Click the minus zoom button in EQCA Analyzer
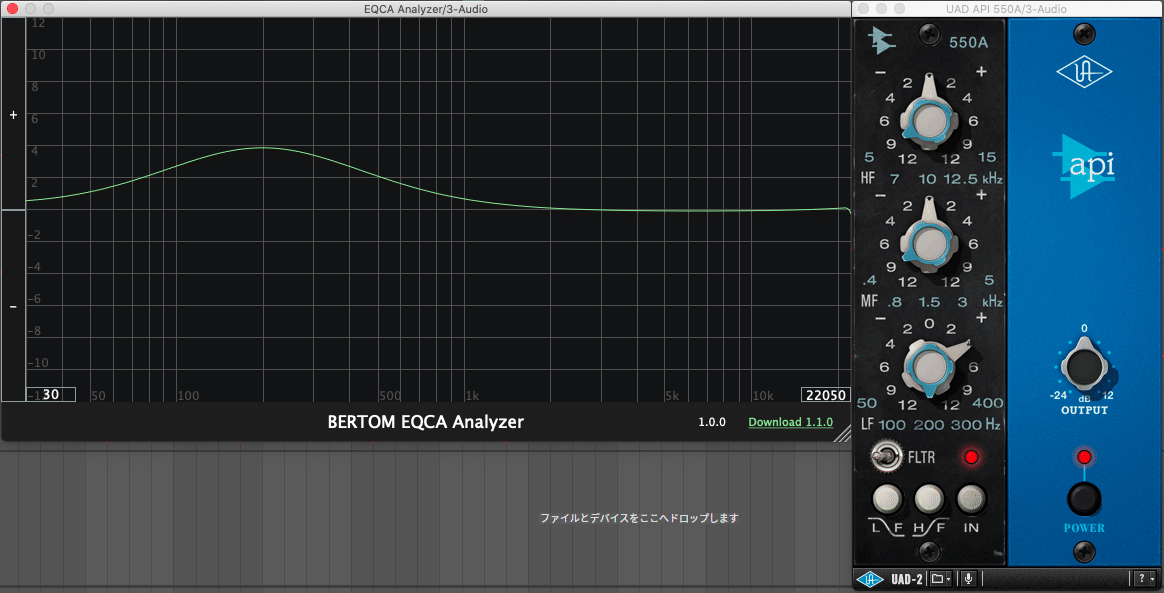 [13, 307]
